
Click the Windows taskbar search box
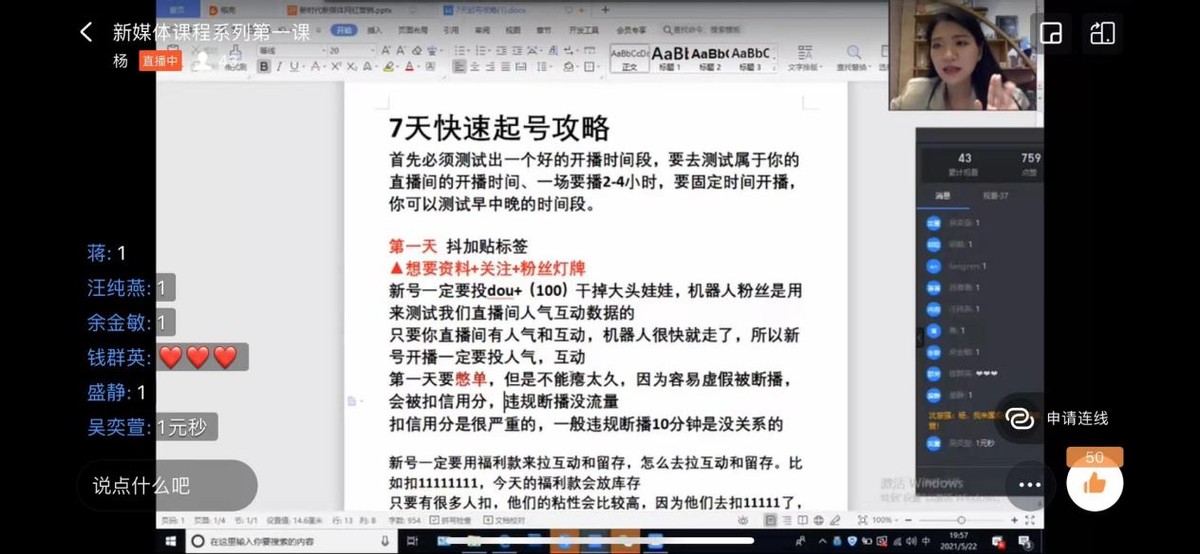click(292, 541)
